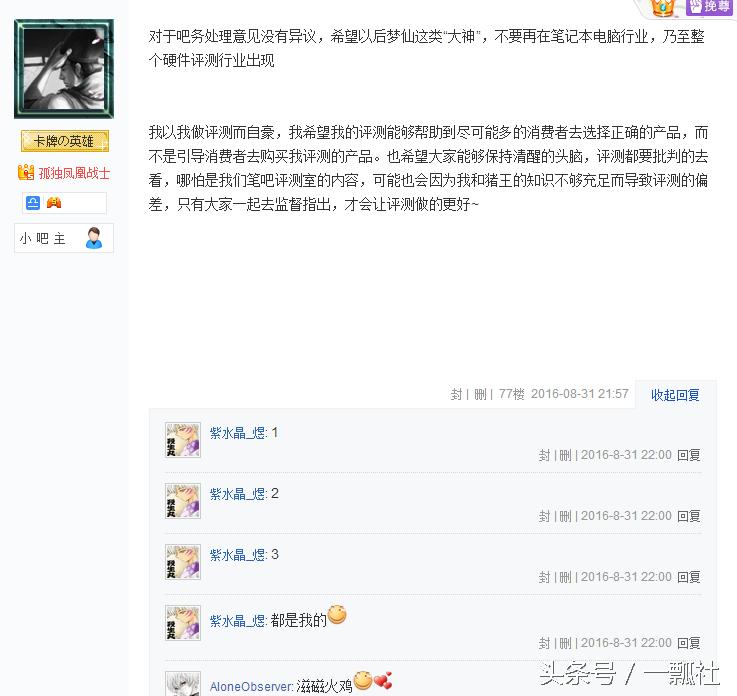Click the 小吧主 moderator person icon
This screenshot has height=696, width=737.
(x=94, y=238)
